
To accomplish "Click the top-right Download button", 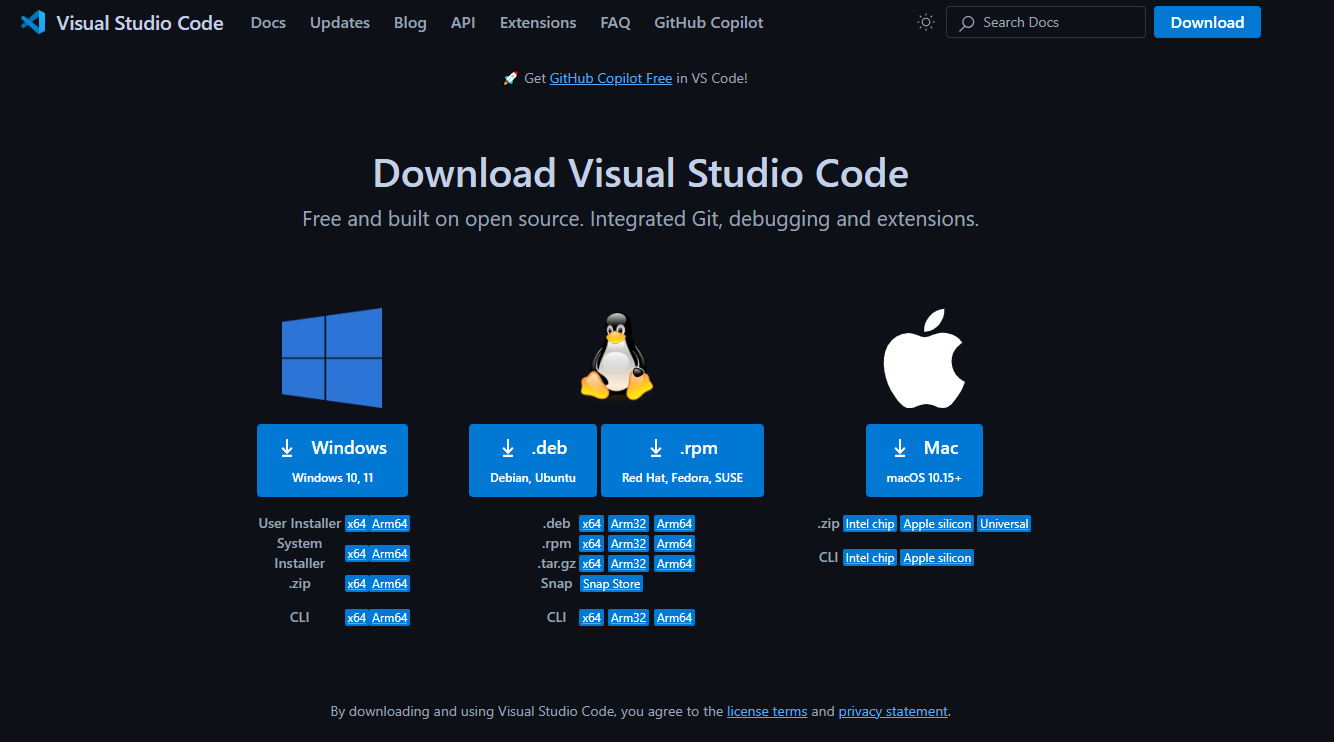I will coord(1207,22).
